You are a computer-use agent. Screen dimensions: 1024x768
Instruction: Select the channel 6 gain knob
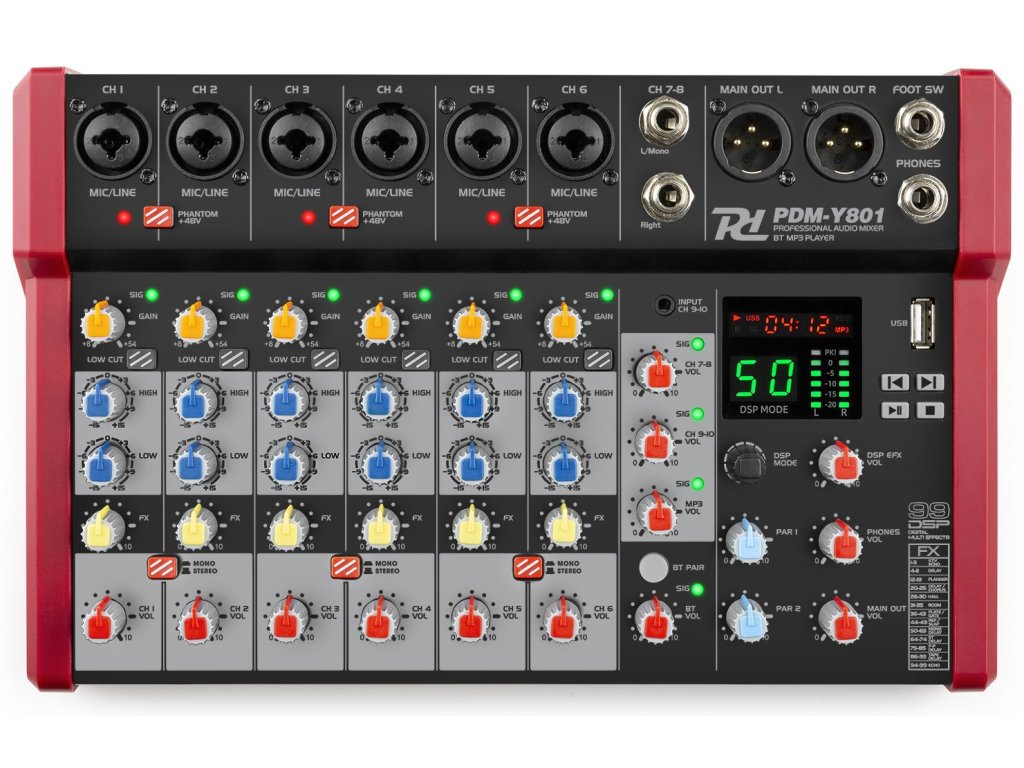pyautogui.click(x=560, y=323)
